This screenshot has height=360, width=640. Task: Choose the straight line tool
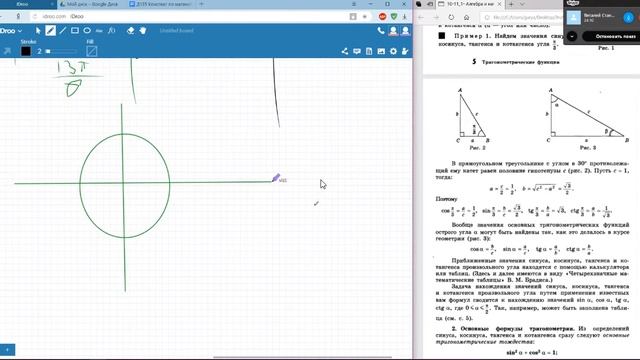coord(62,31)
